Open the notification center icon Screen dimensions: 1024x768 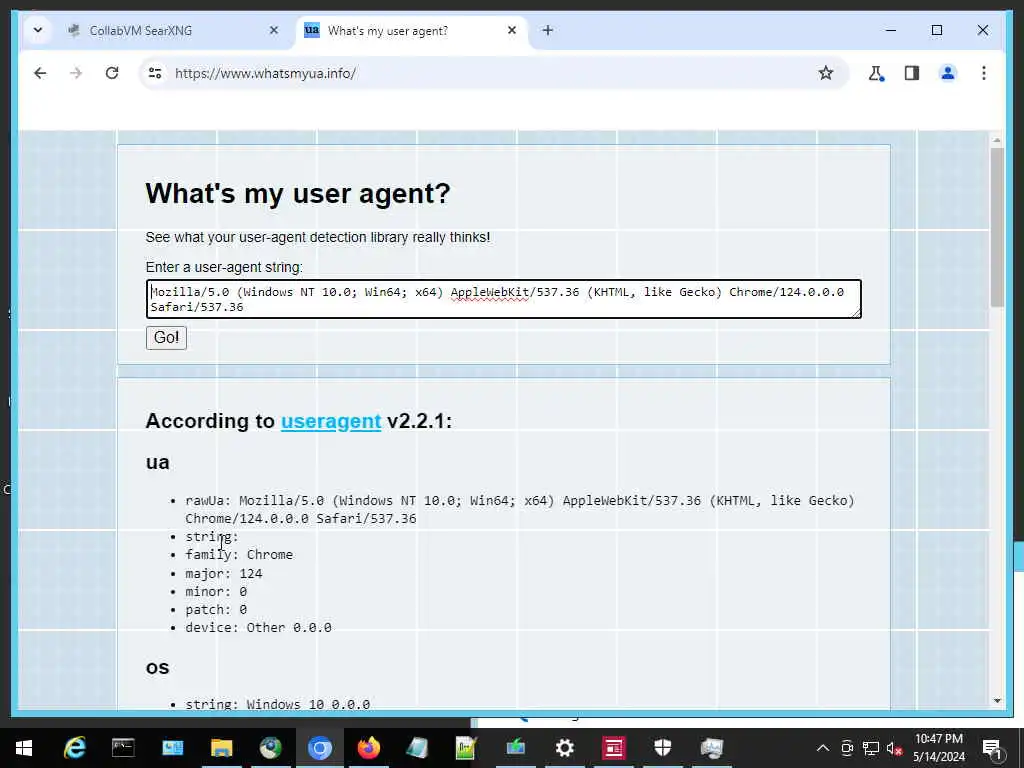tap(992, 748)
